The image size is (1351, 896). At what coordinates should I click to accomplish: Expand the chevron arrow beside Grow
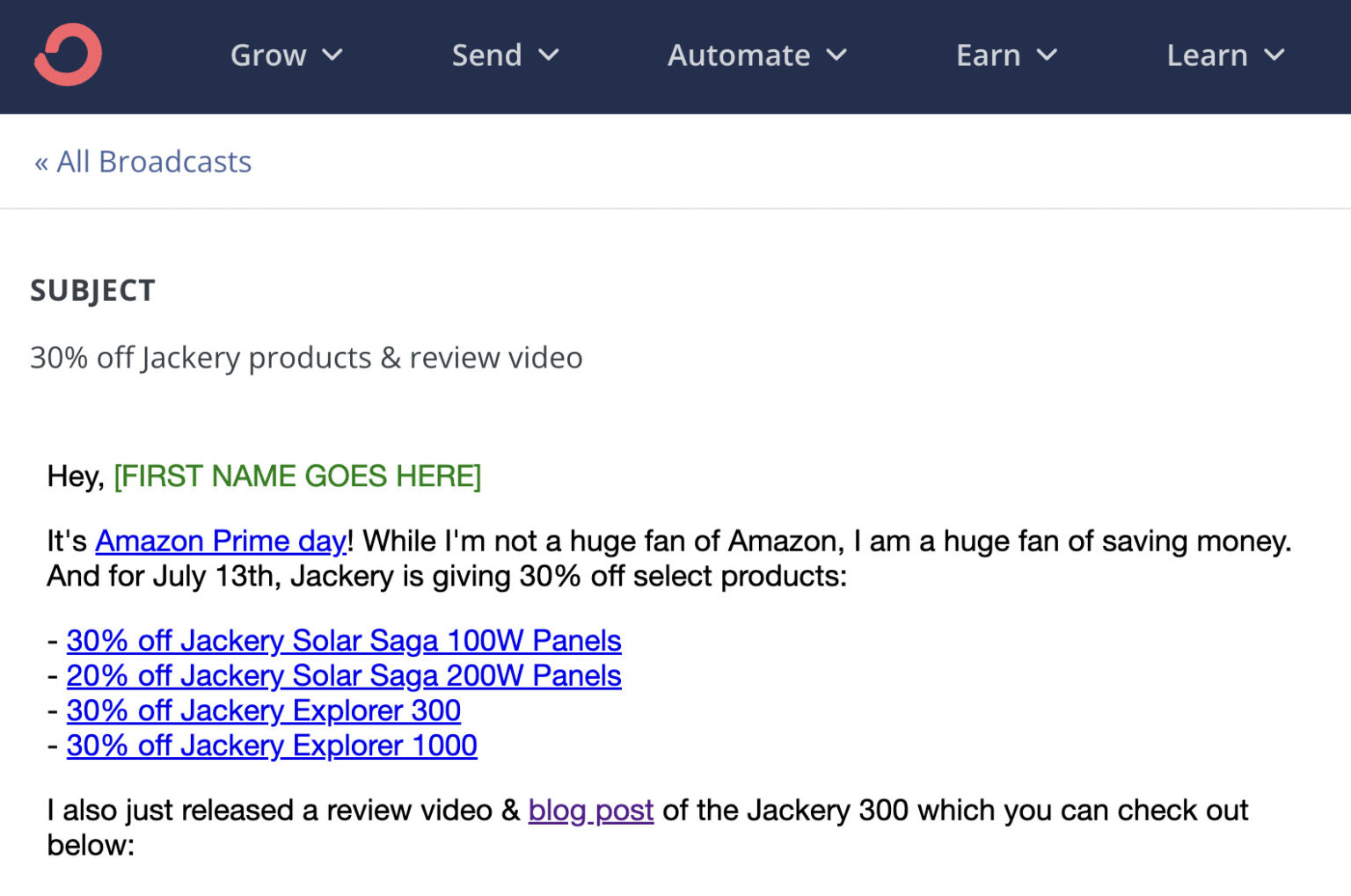[x=332, y=55]
